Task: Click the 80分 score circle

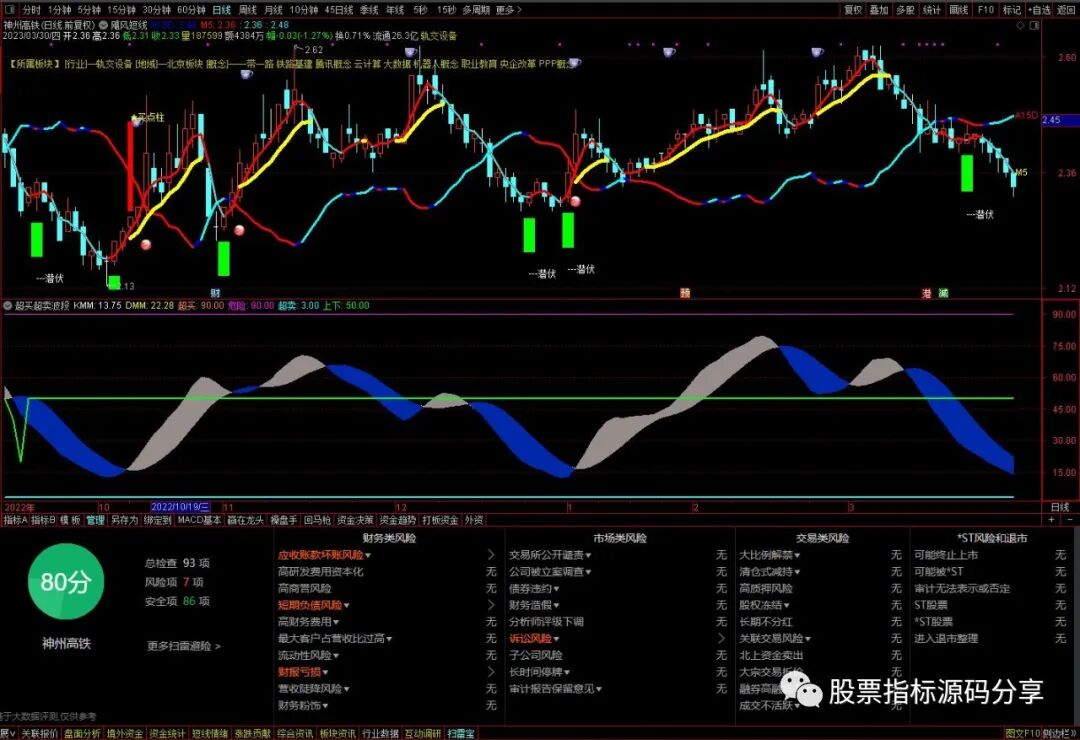Action: (x=66, y=582)
